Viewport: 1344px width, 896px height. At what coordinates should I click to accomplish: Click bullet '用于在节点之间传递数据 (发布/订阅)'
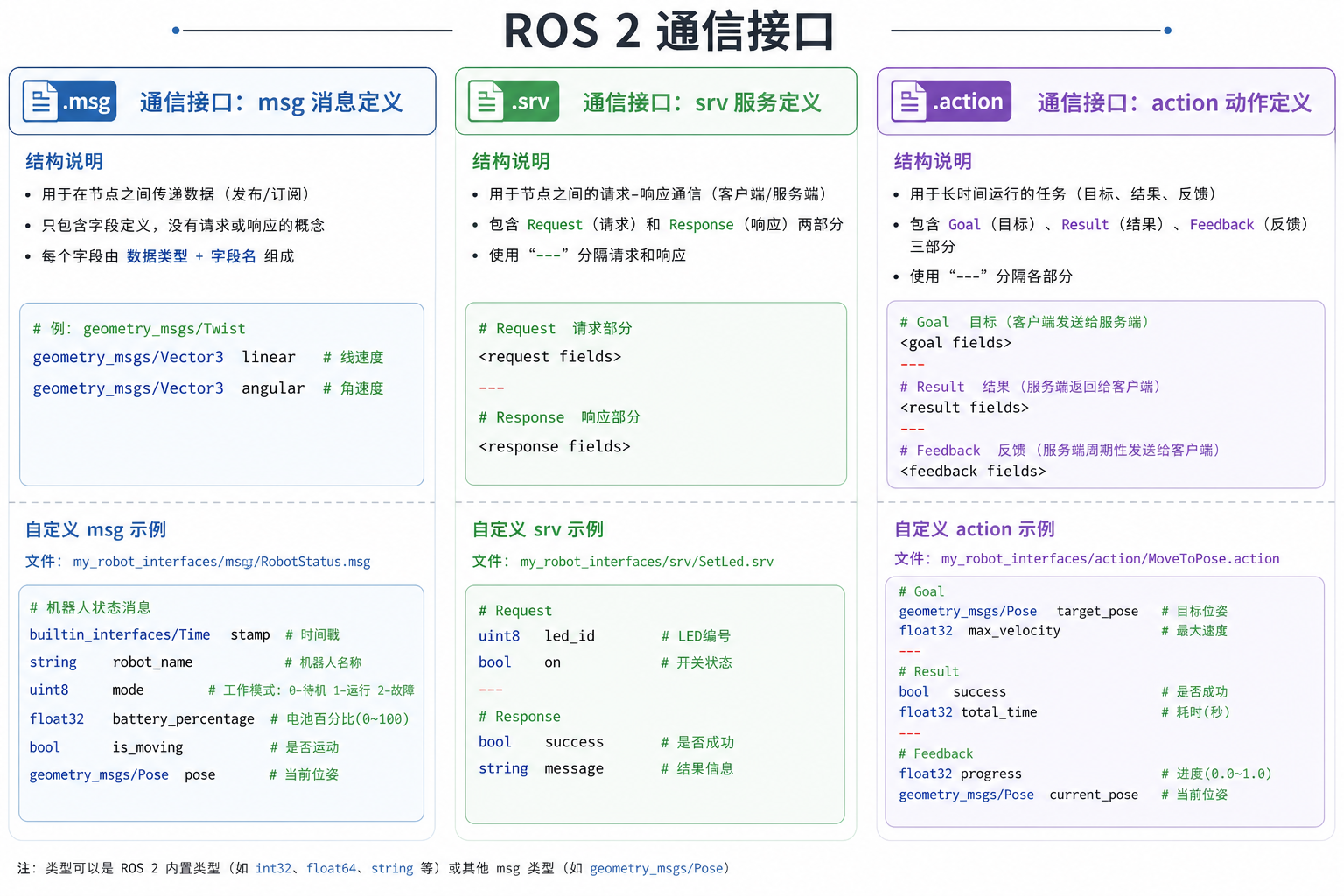pos(175,194)
